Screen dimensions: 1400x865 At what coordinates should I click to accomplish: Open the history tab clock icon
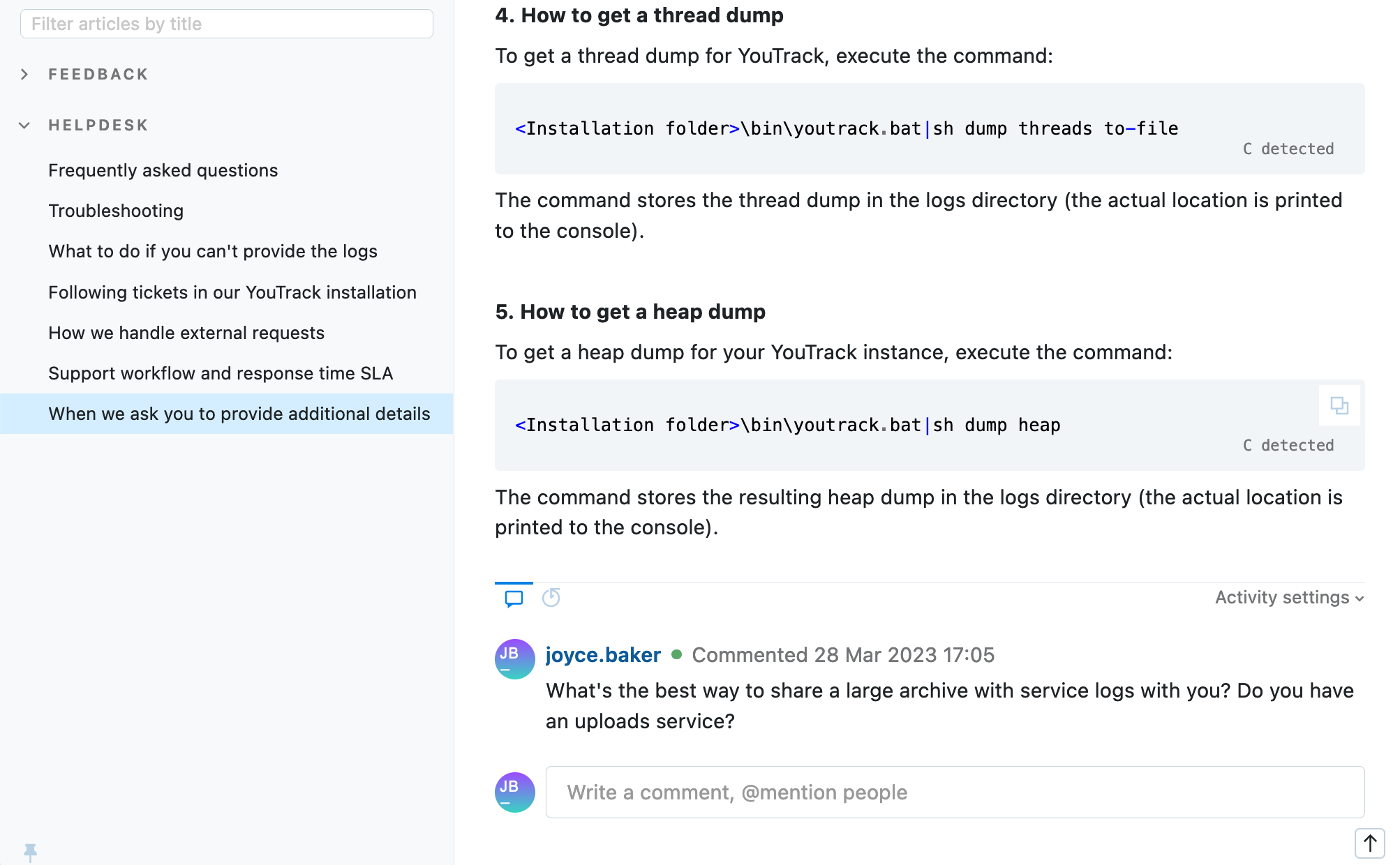pos(551,598)
